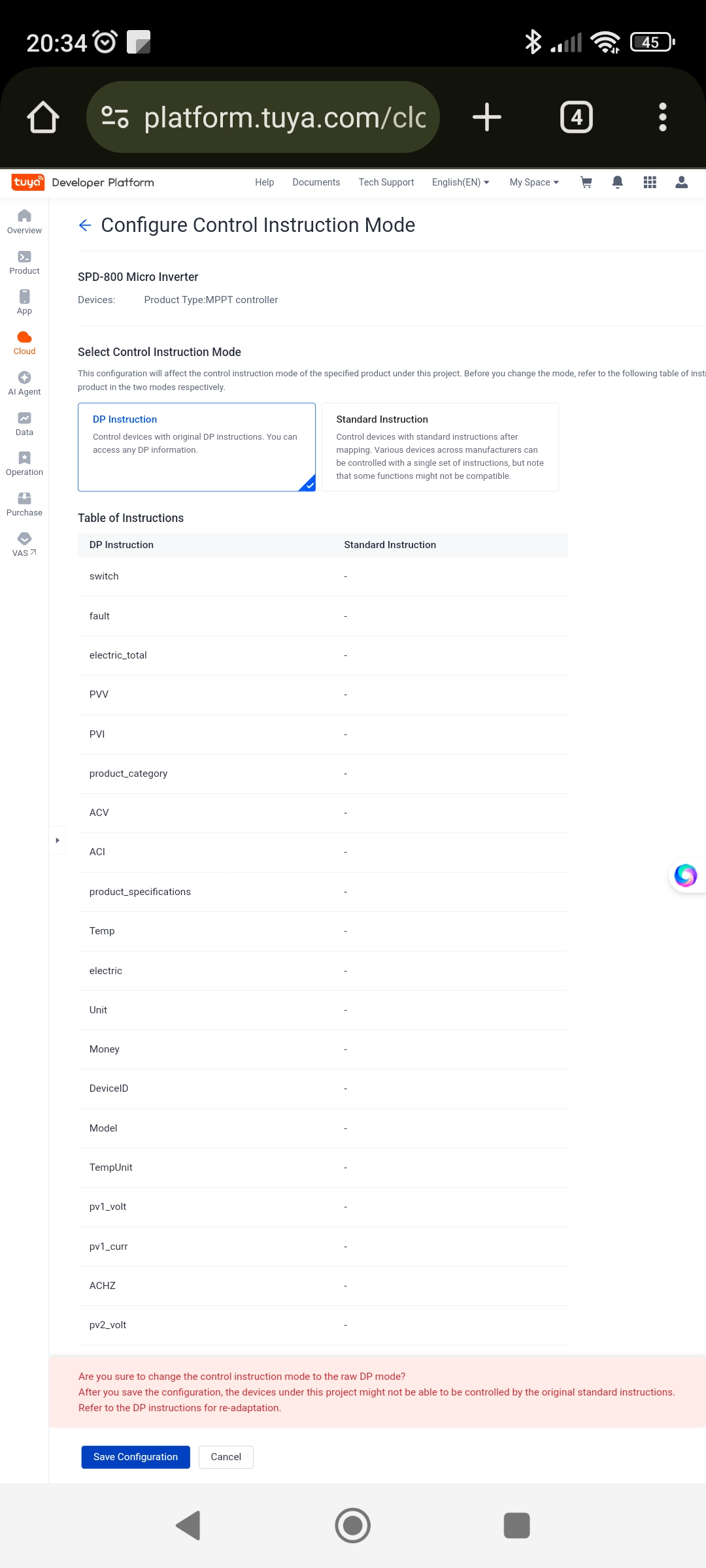Click the back arrow beside page title
The width and height of the screenshot is (706, 1568).
pos(84,225)
